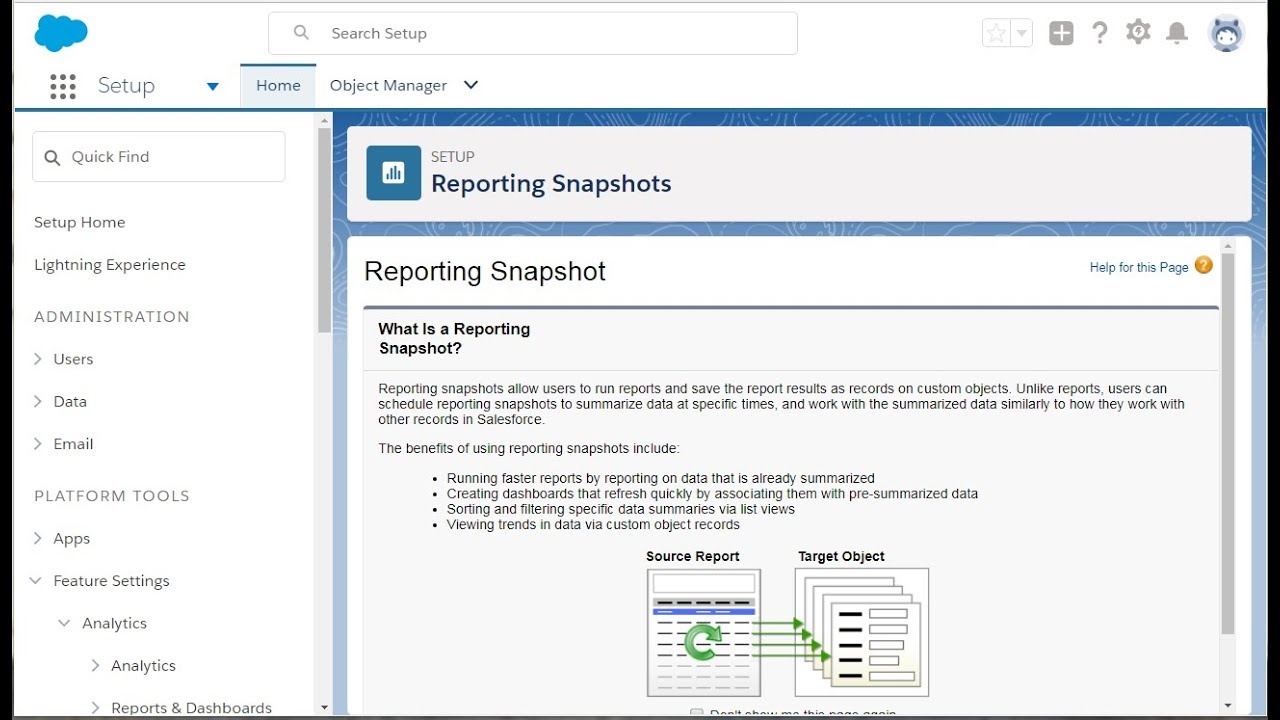
Task: Tick the Don't show me this page again checkbox
Action: (x=697, y=714)
